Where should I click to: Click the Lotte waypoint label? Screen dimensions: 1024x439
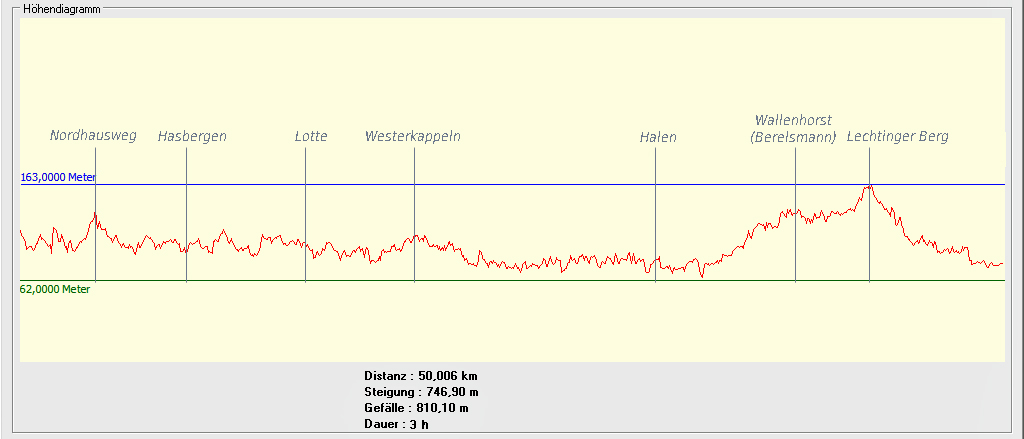pyautogui.click(x=310, y=136)
